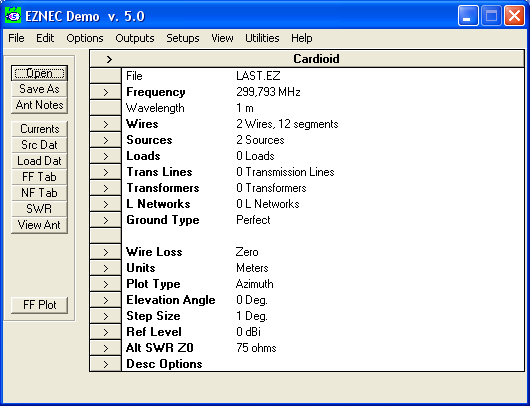The height and width of the screenshot is (406, 530).
Task: Open the File menu
Action: (x=16, y=38)
